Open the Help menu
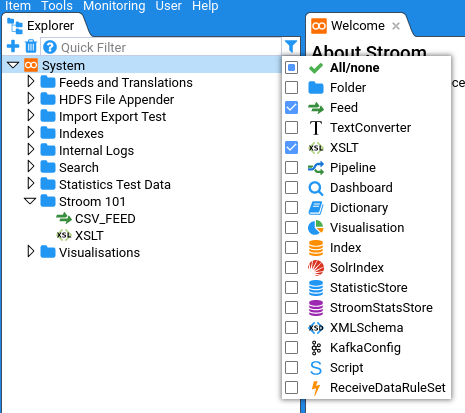 205,6
